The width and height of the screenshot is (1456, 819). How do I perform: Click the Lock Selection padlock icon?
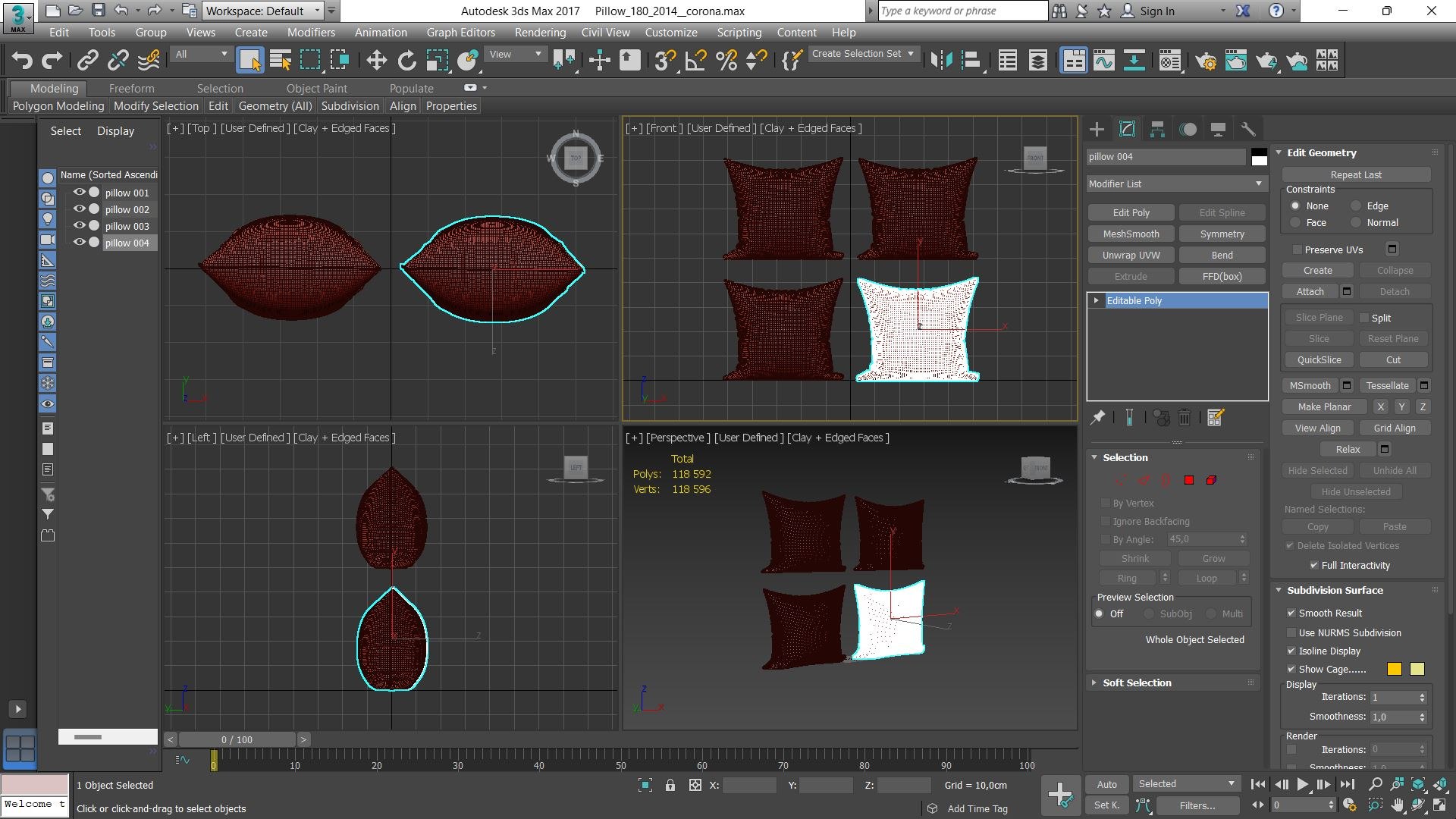click(670, 785)
